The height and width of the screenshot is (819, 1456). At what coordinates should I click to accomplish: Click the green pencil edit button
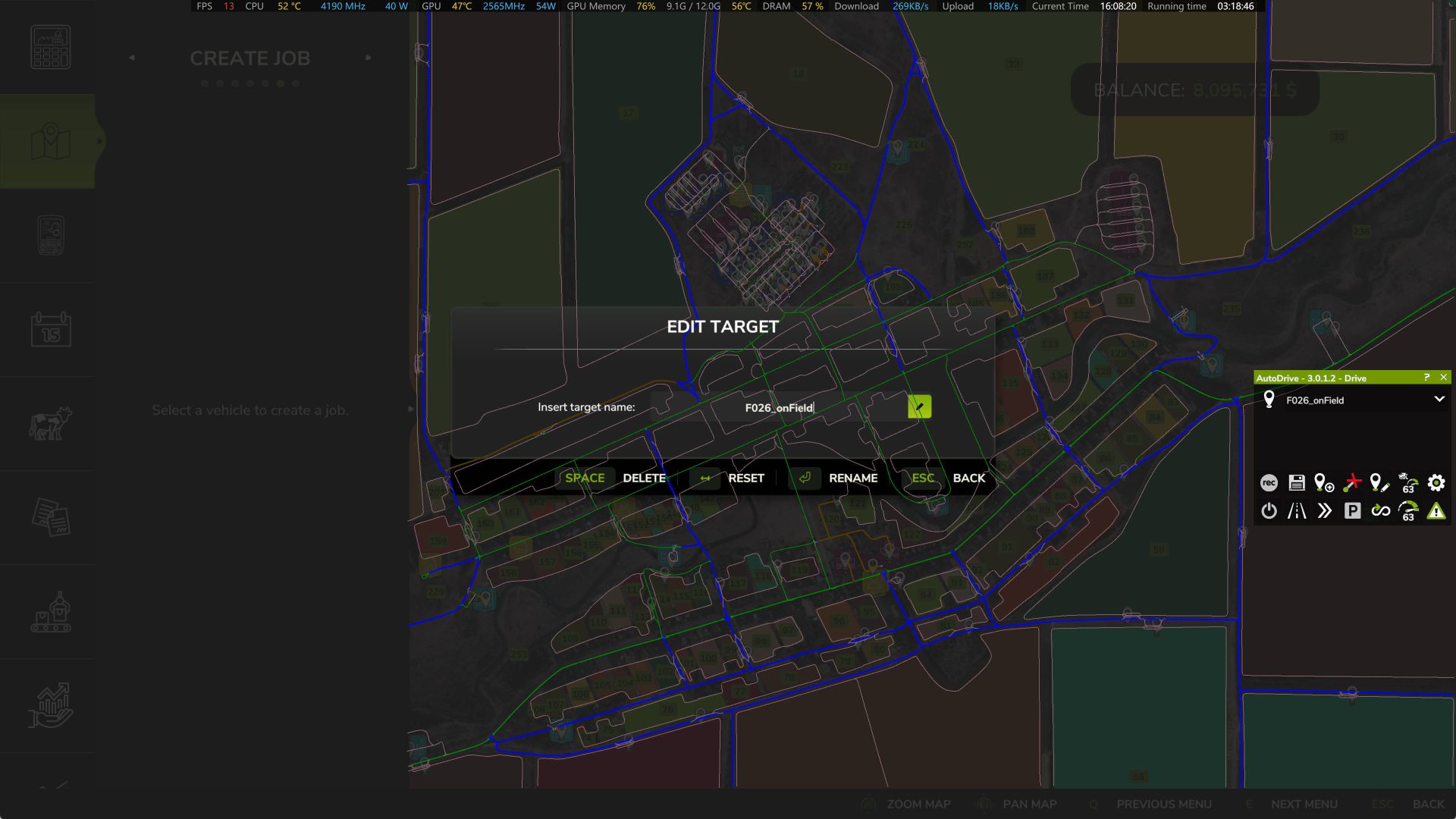coord(919,407)
